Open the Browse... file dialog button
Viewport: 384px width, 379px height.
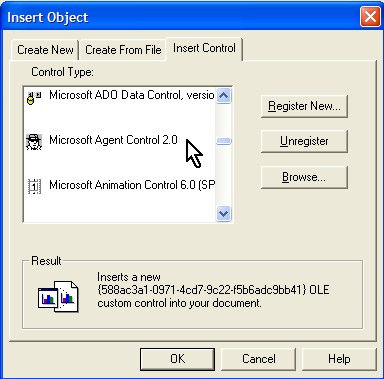coord(304,177)
